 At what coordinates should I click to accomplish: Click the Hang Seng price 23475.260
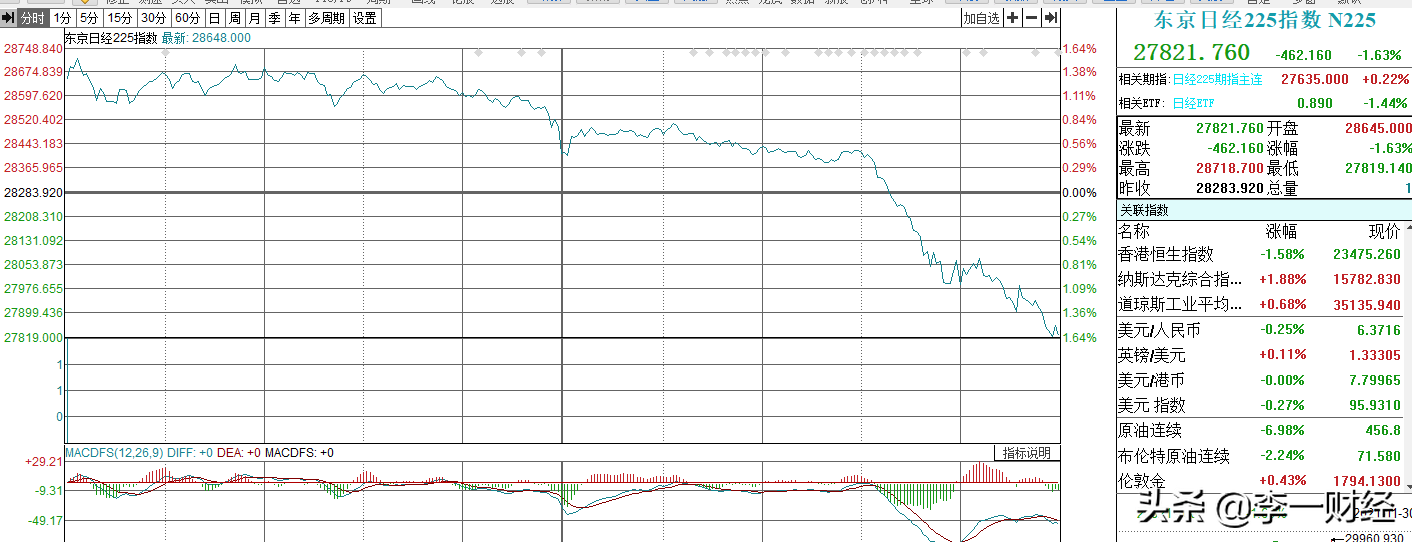click(x=1367, y=254)
